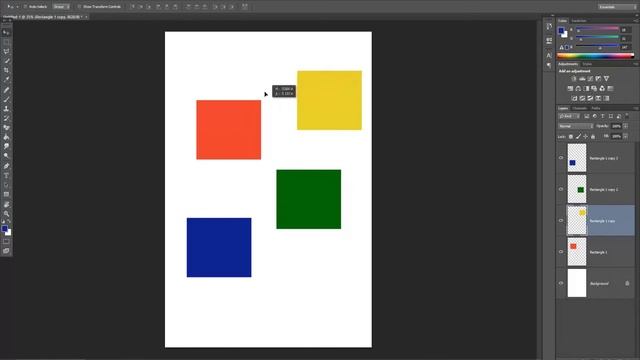Add a Vibrance adjustment
640x360 pixels.
pyautogui.click(x=607, y=78)
